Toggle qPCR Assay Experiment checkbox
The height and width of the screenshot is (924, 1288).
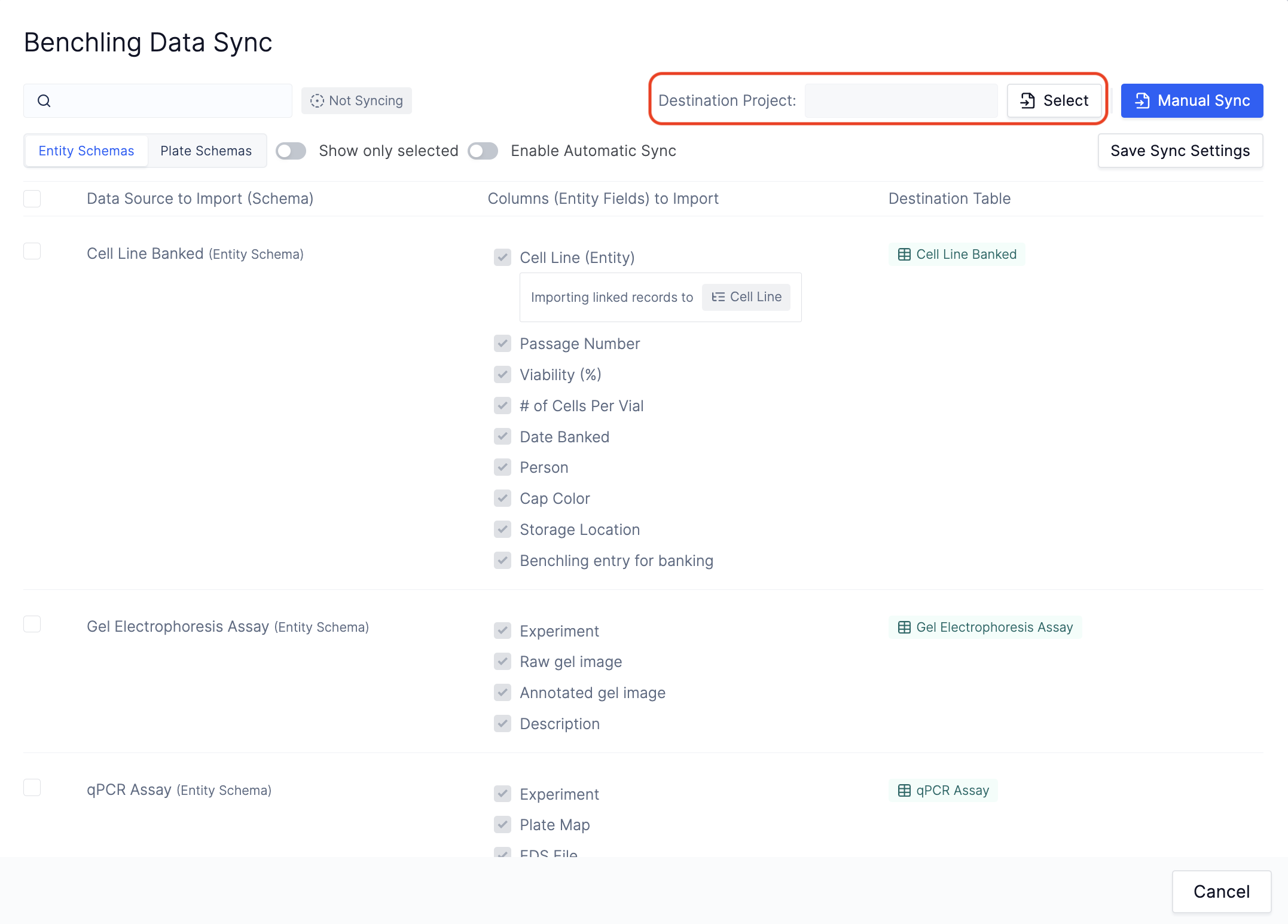502,794
